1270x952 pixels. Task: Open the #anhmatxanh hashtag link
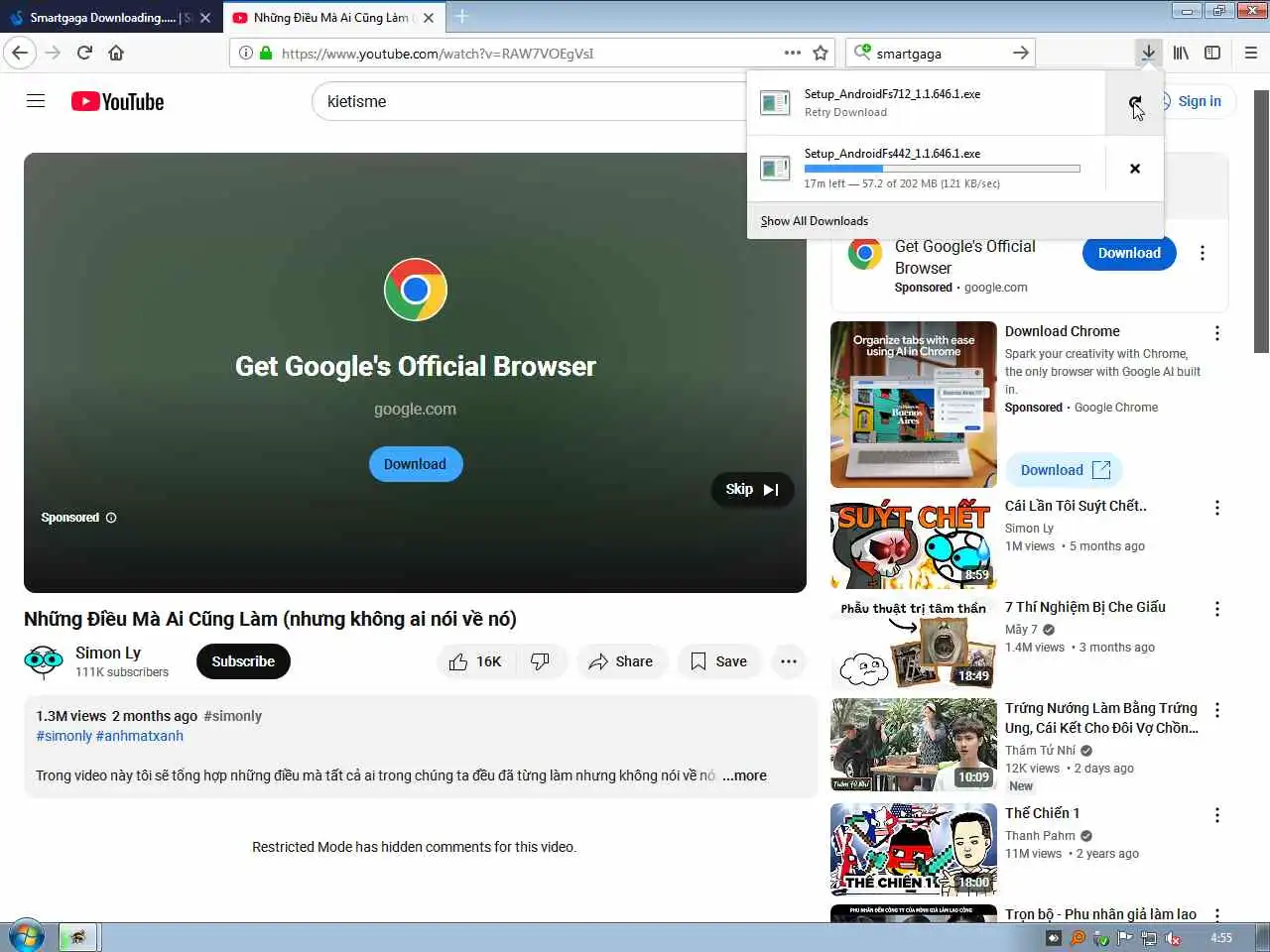pos(139,736)
